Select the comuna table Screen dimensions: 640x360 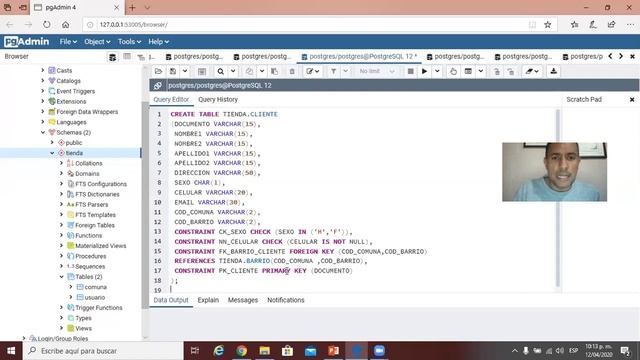(96, 287)
